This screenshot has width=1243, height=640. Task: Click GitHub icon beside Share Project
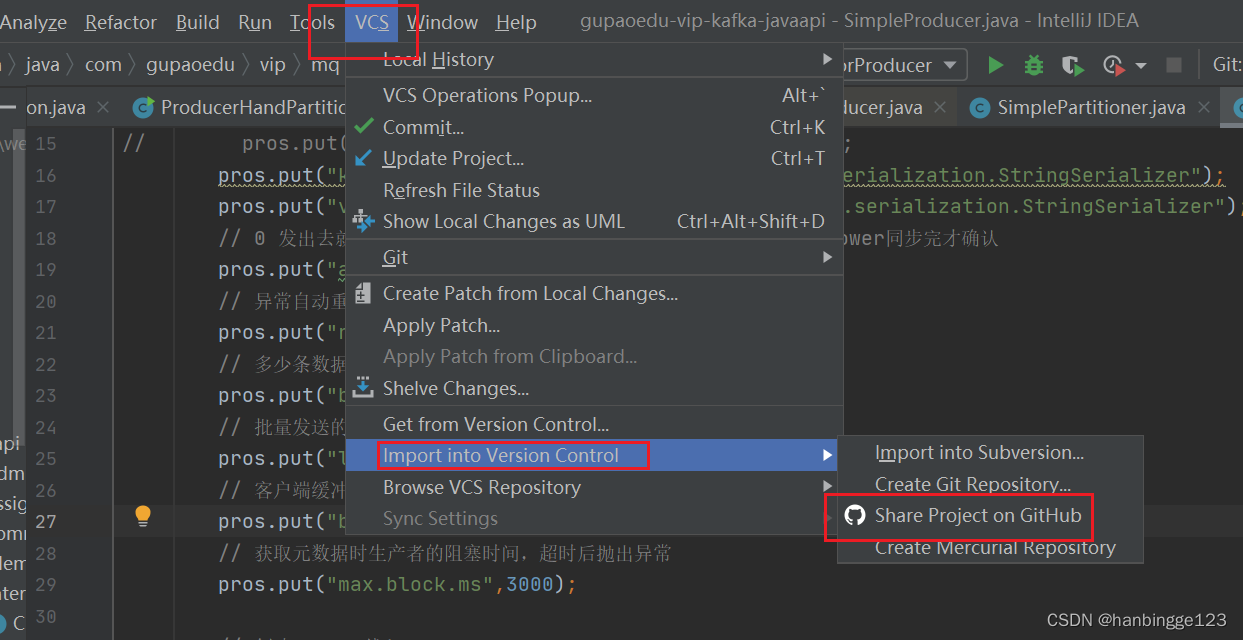[855, 516]
